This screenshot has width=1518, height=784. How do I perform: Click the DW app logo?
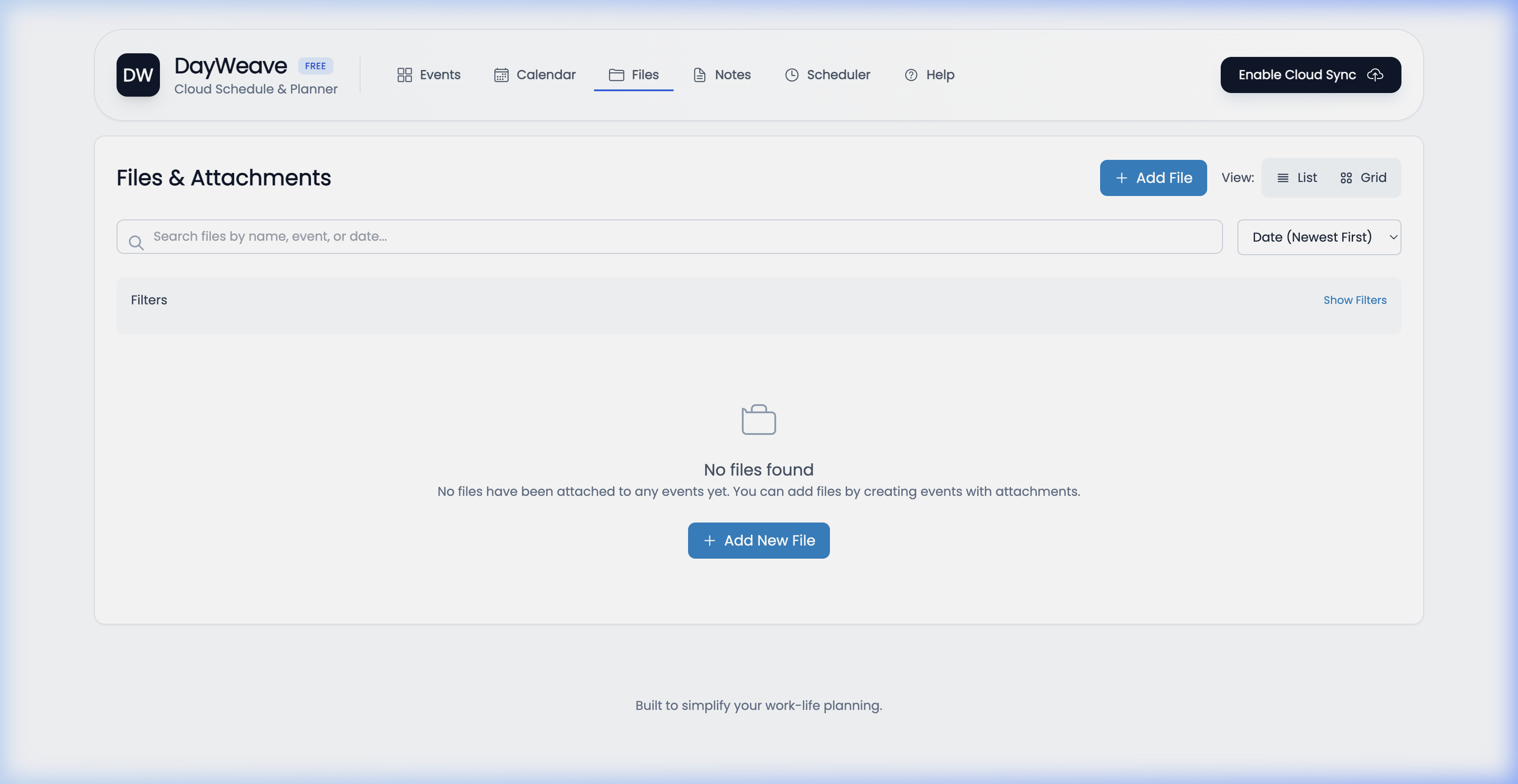click(x=138, y=75)
